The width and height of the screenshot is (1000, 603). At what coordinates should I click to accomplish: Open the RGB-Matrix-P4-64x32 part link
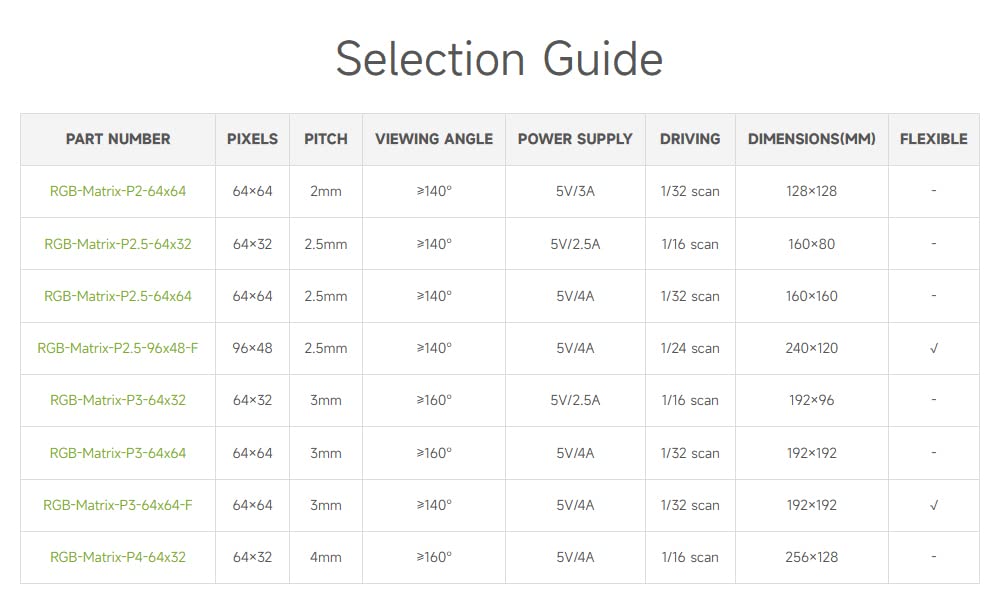(x=118, y=557)
